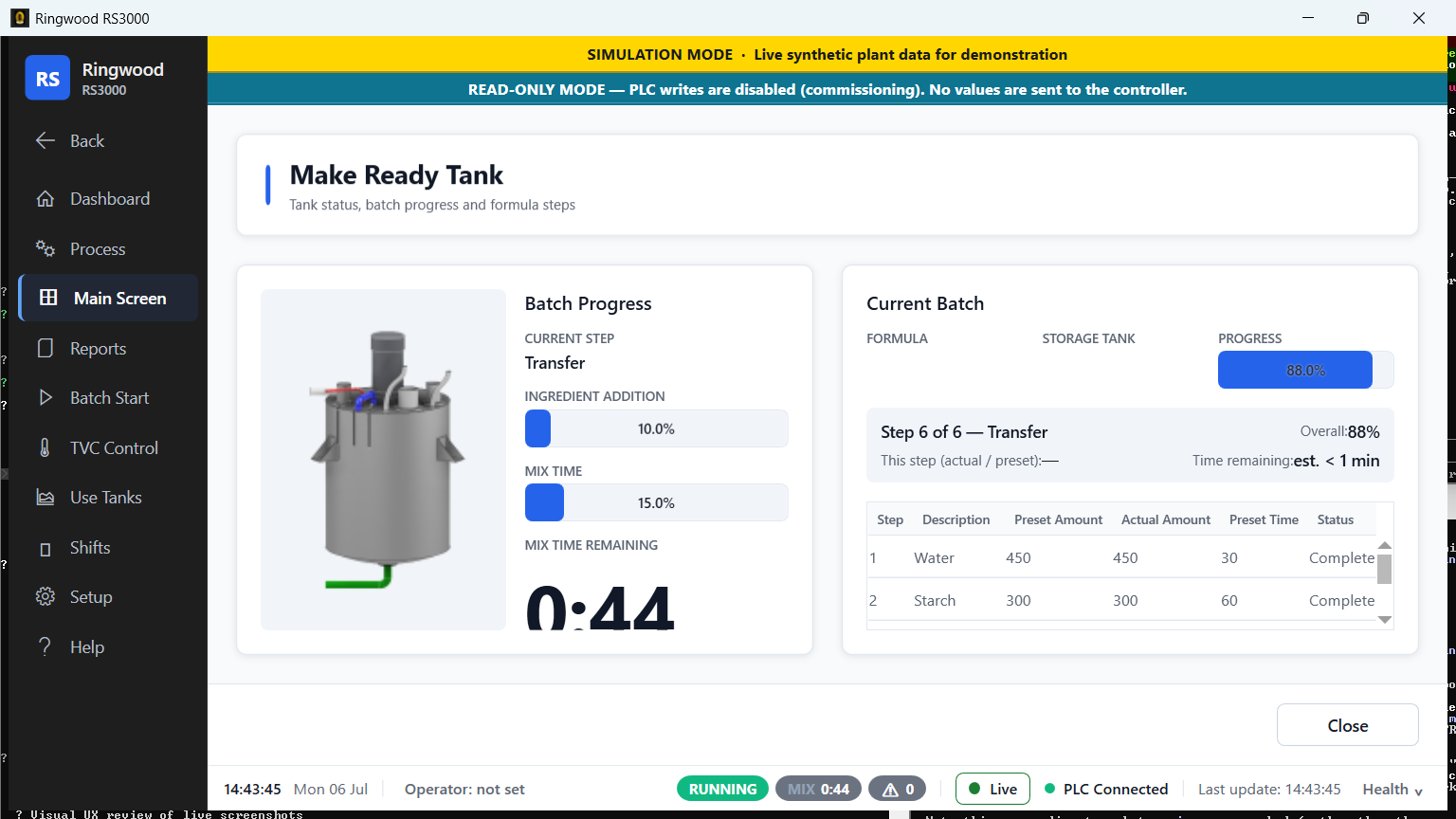Click the Ingredient Addition 10.0% progress bar
This screenshot has width=1456, height=819.
coord(656,428)
